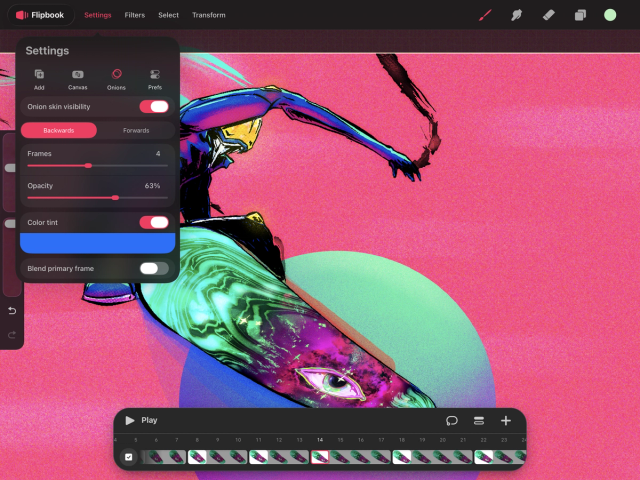Select frame 8 thumbnail
Screen dimensions: 640x480
coord(197,457)
